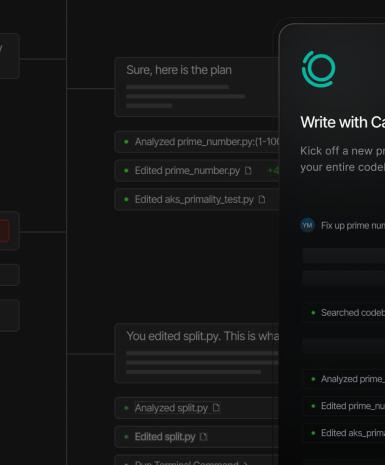The image size is (385, 465).
Task: Select the Analyzed prime_number.py:(1-100) step
Action: pyautogui.click(x=197, y=142)
